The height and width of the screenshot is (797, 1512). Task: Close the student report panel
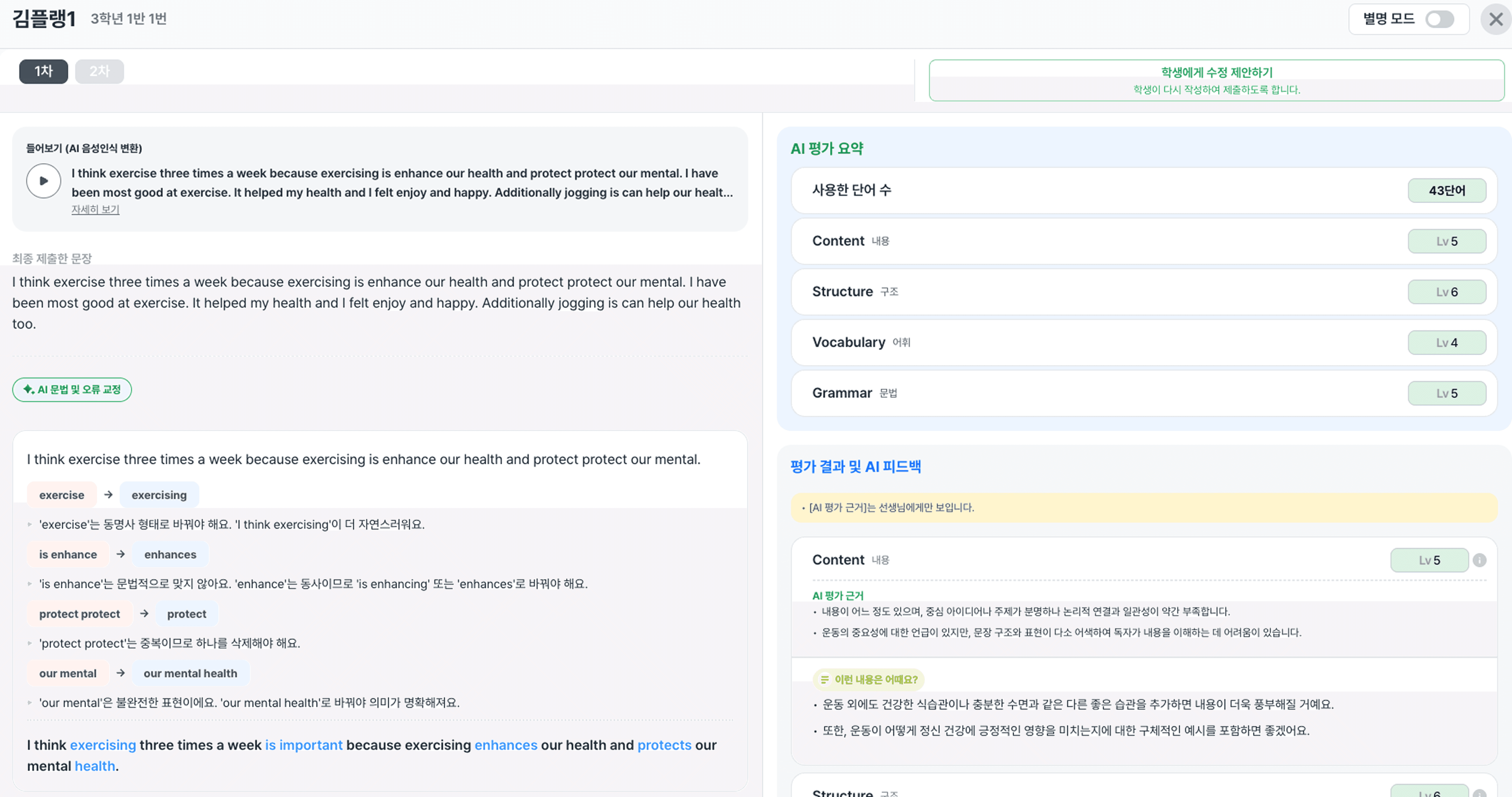(1496, 19)
